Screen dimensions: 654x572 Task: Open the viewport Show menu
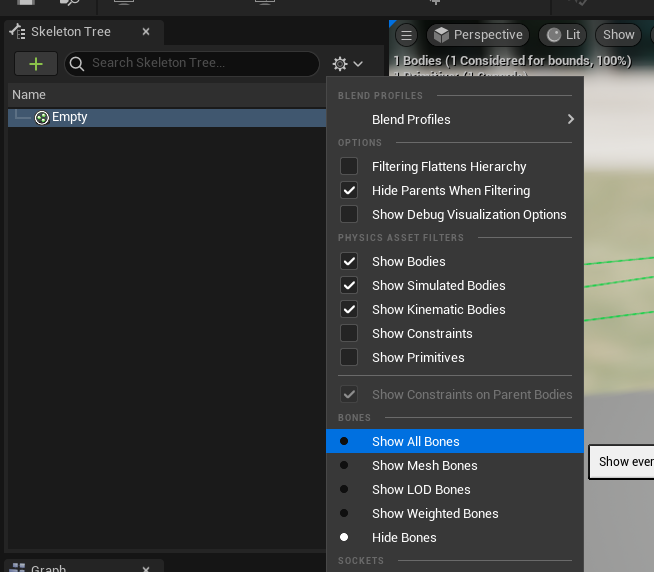coord(619,35)
